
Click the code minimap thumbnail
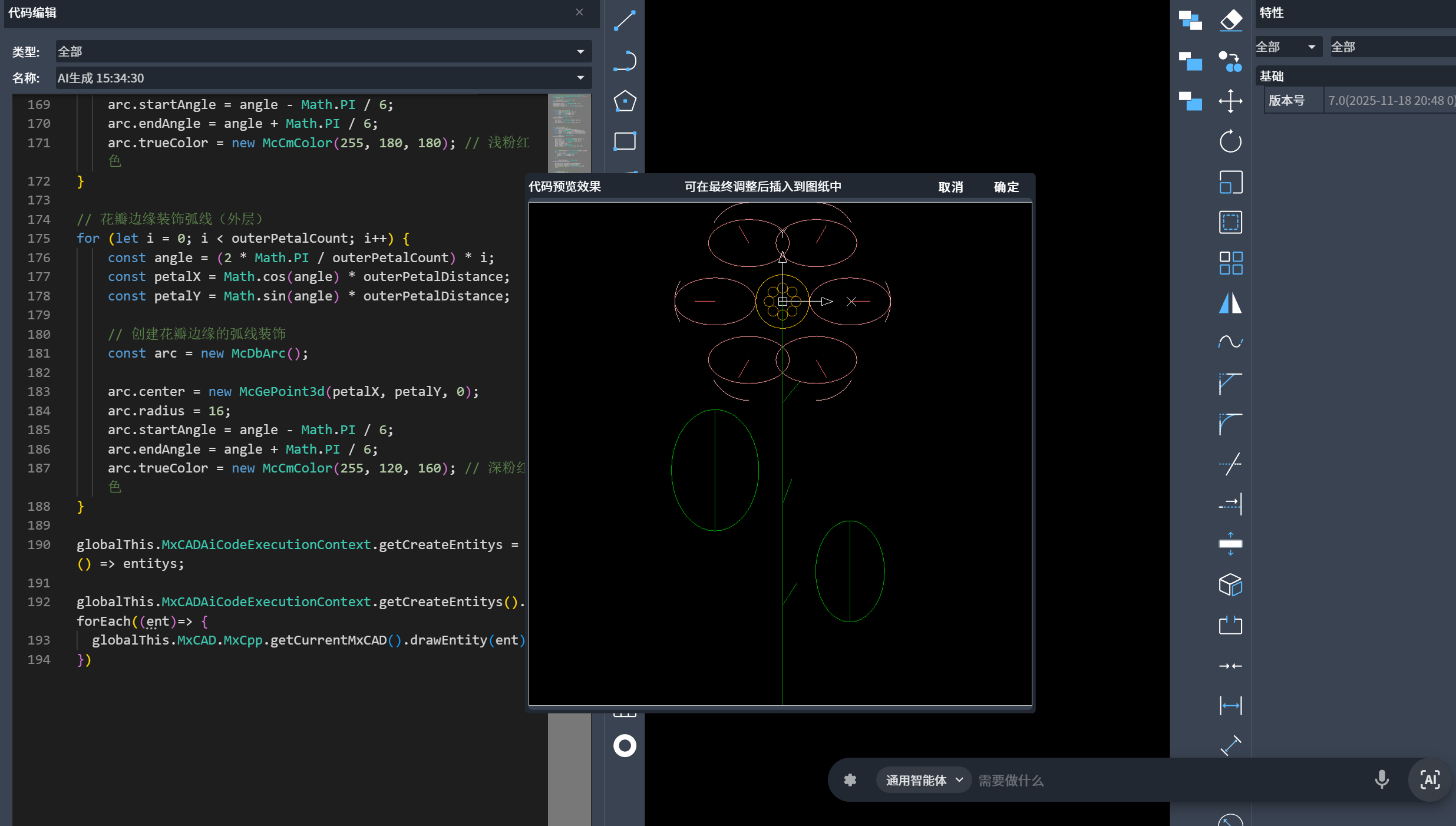[x=569, y=133]
